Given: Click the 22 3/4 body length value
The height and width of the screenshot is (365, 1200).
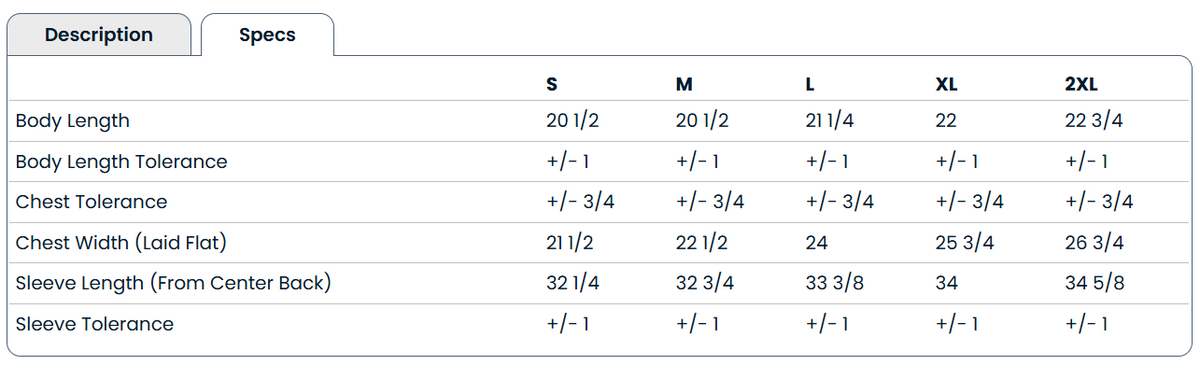Looking at the screenshot, I should click(x=1094, y=121).
